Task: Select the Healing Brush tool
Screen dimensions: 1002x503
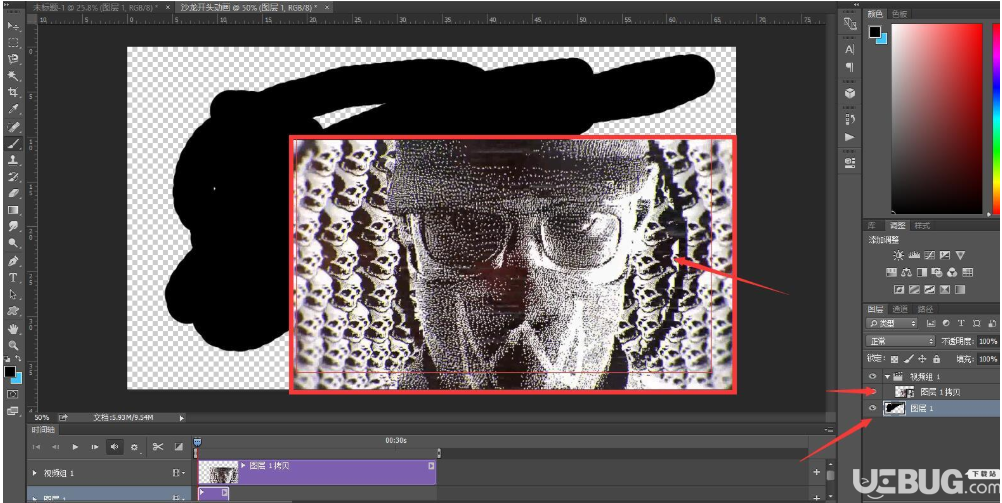Action: 13,127
